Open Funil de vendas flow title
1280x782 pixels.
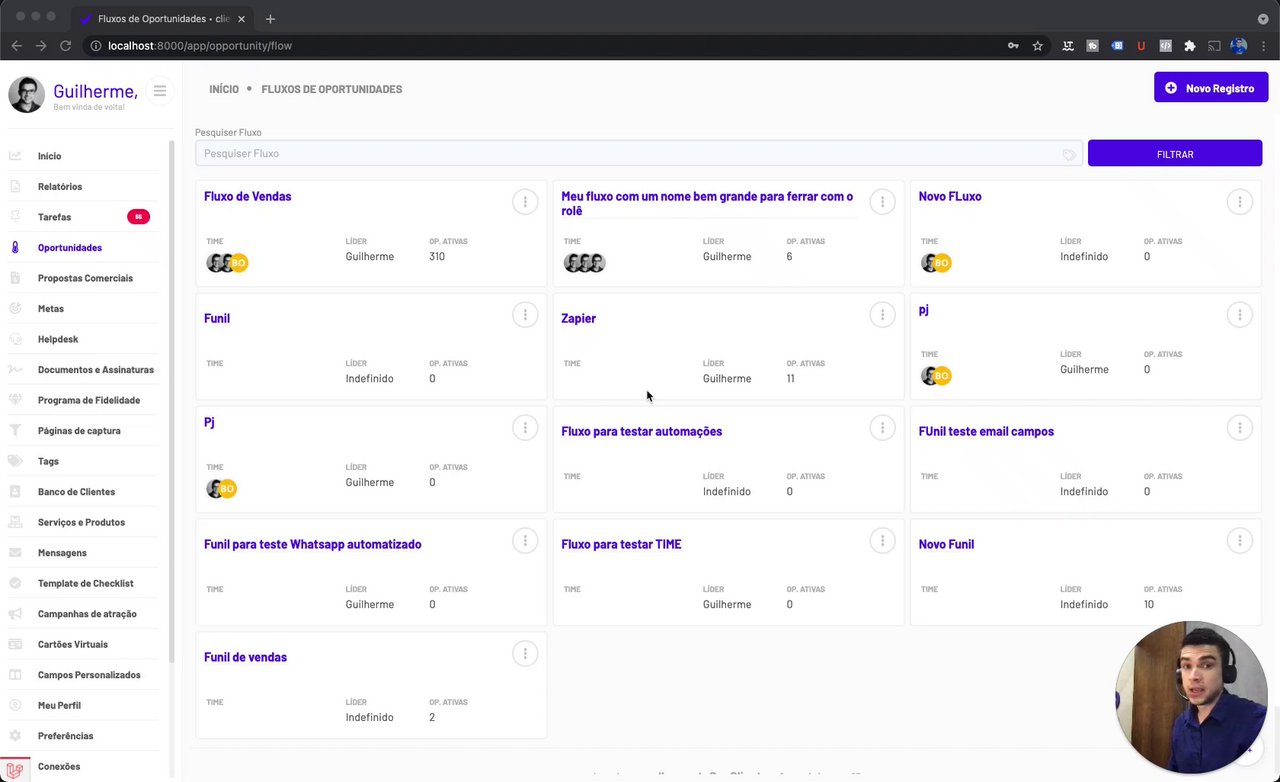245,658
